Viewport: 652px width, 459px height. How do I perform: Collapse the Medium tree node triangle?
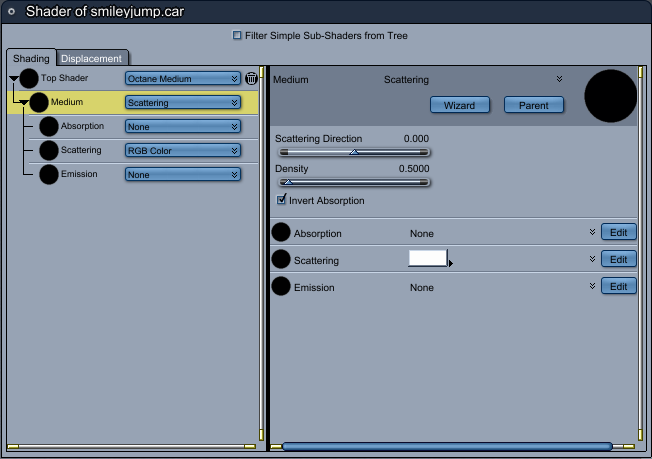coord(24,102)
